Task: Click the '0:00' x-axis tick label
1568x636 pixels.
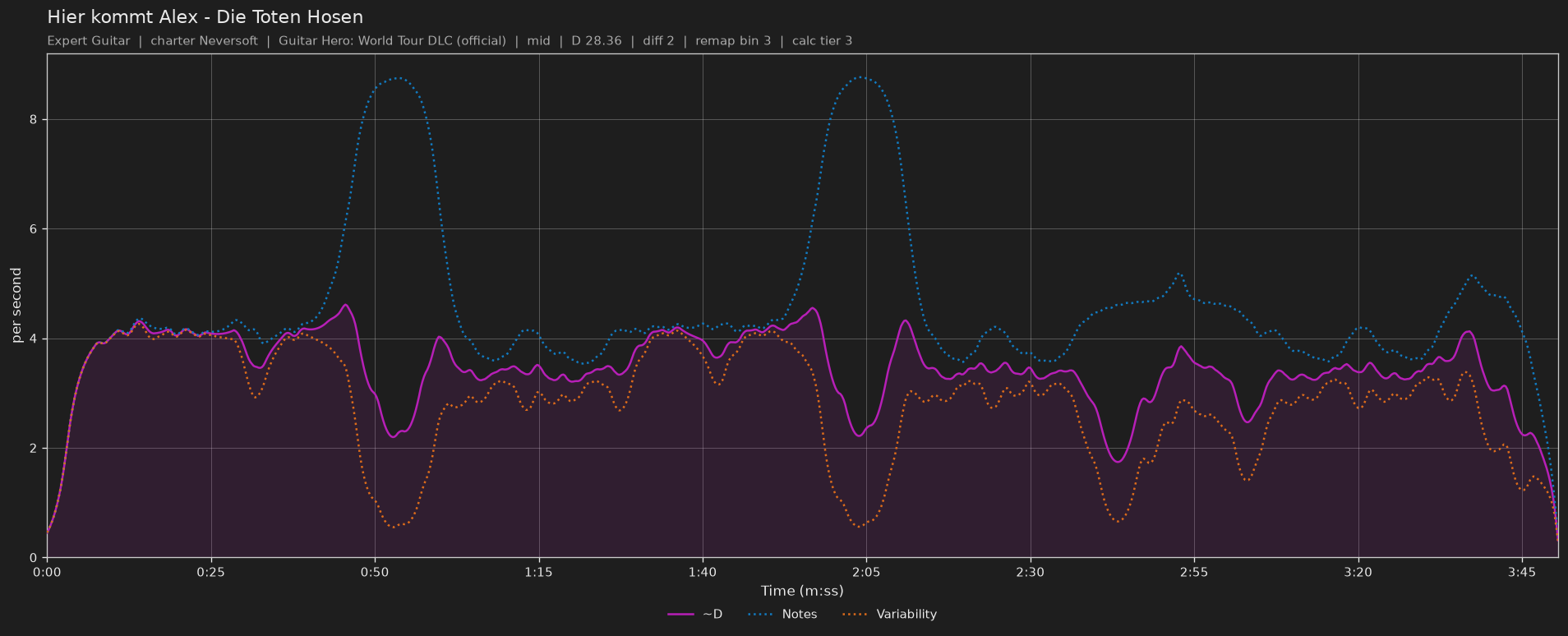Action: pyautogui.click(x=47, y=572)
